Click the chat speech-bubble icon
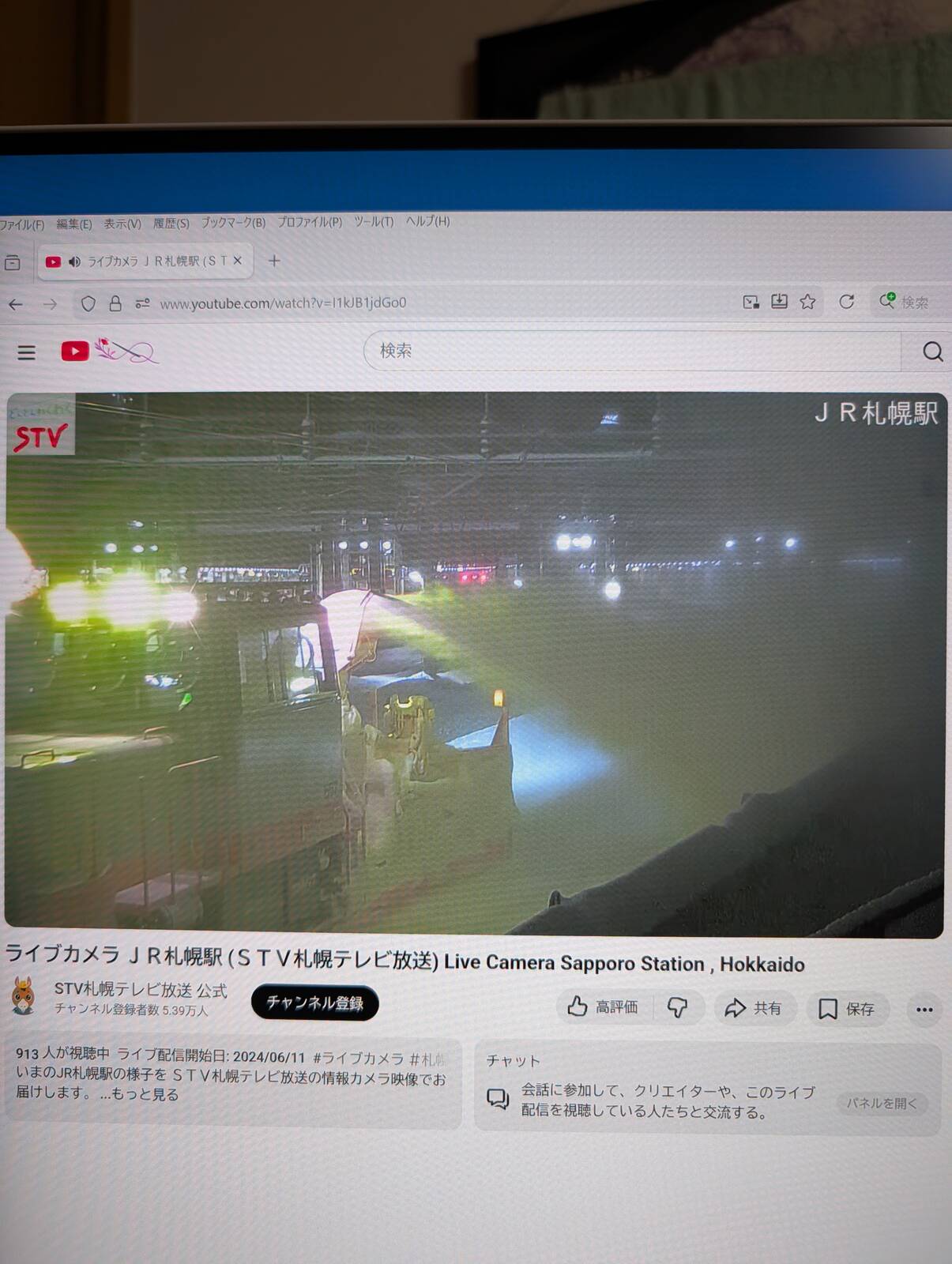The height and width of the screenshot is (1264, 952). (x=498, y=1098)
